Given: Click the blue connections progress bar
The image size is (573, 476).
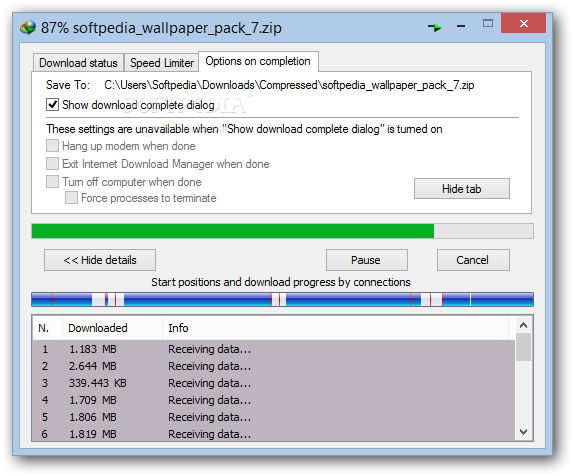Looking at the screenshot, I should [x=282, y=299].
